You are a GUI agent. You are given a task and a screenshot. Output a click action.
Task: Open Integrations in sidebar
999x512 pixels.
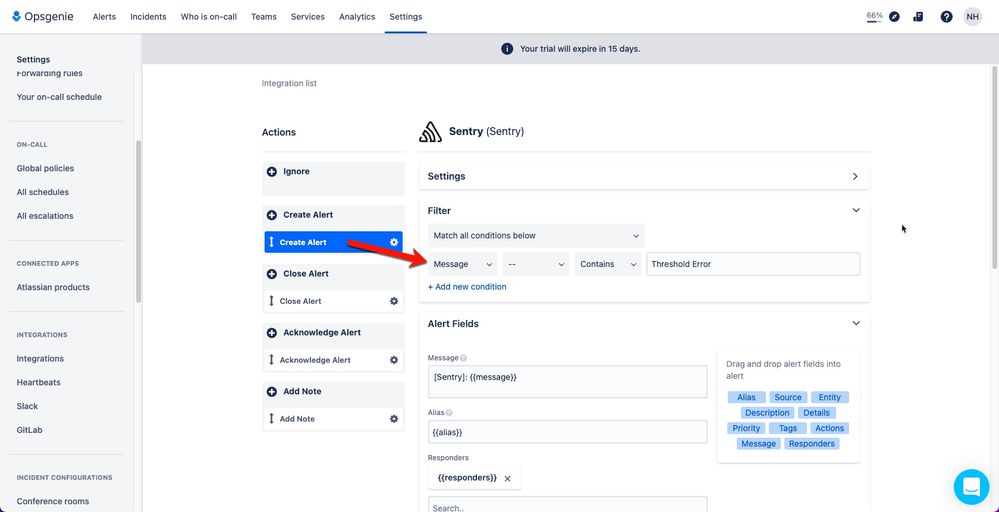click(40, 359)
